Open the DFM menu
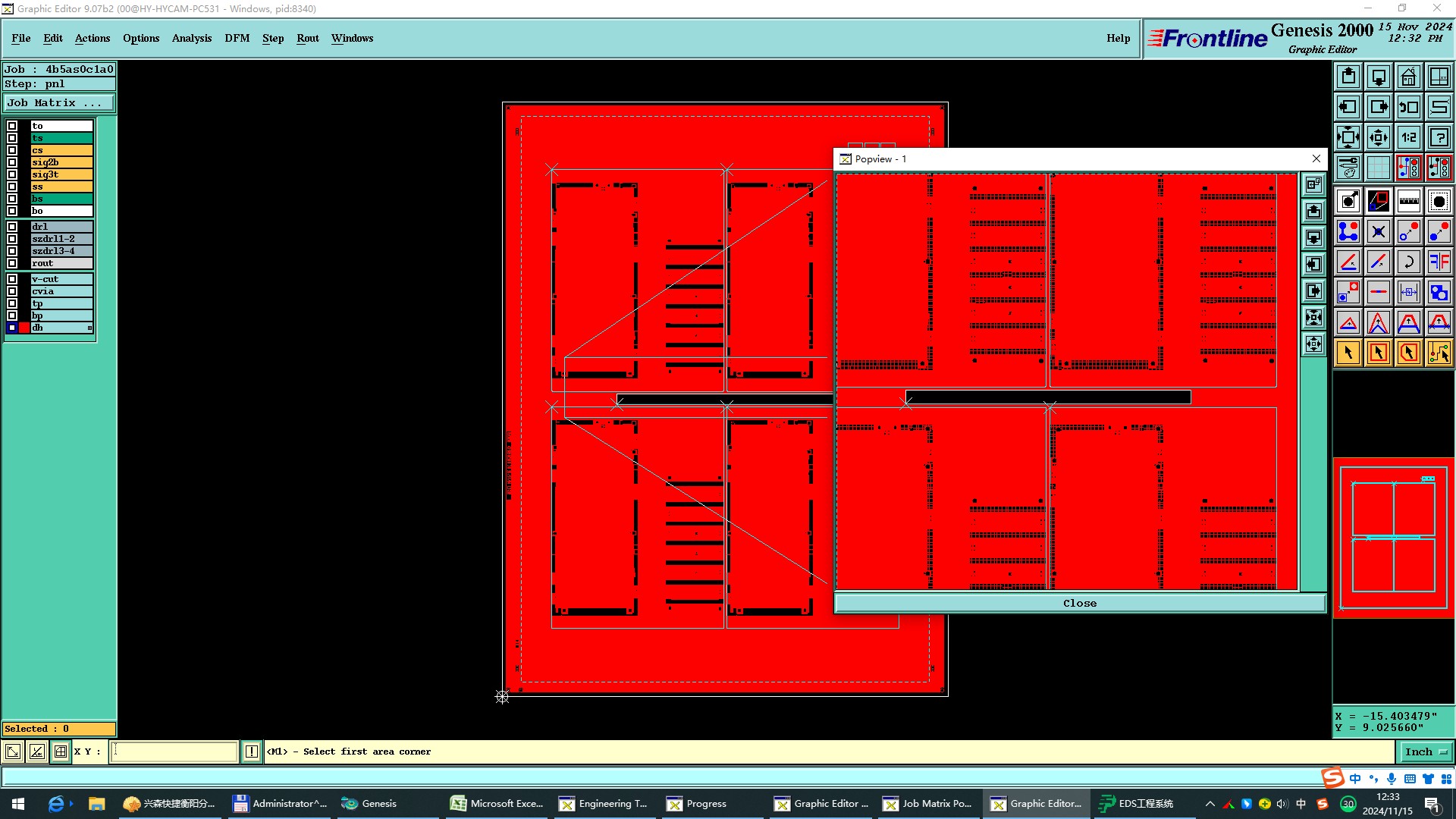This screenshot has width=1456, height=819. click(x=237, y=38)
